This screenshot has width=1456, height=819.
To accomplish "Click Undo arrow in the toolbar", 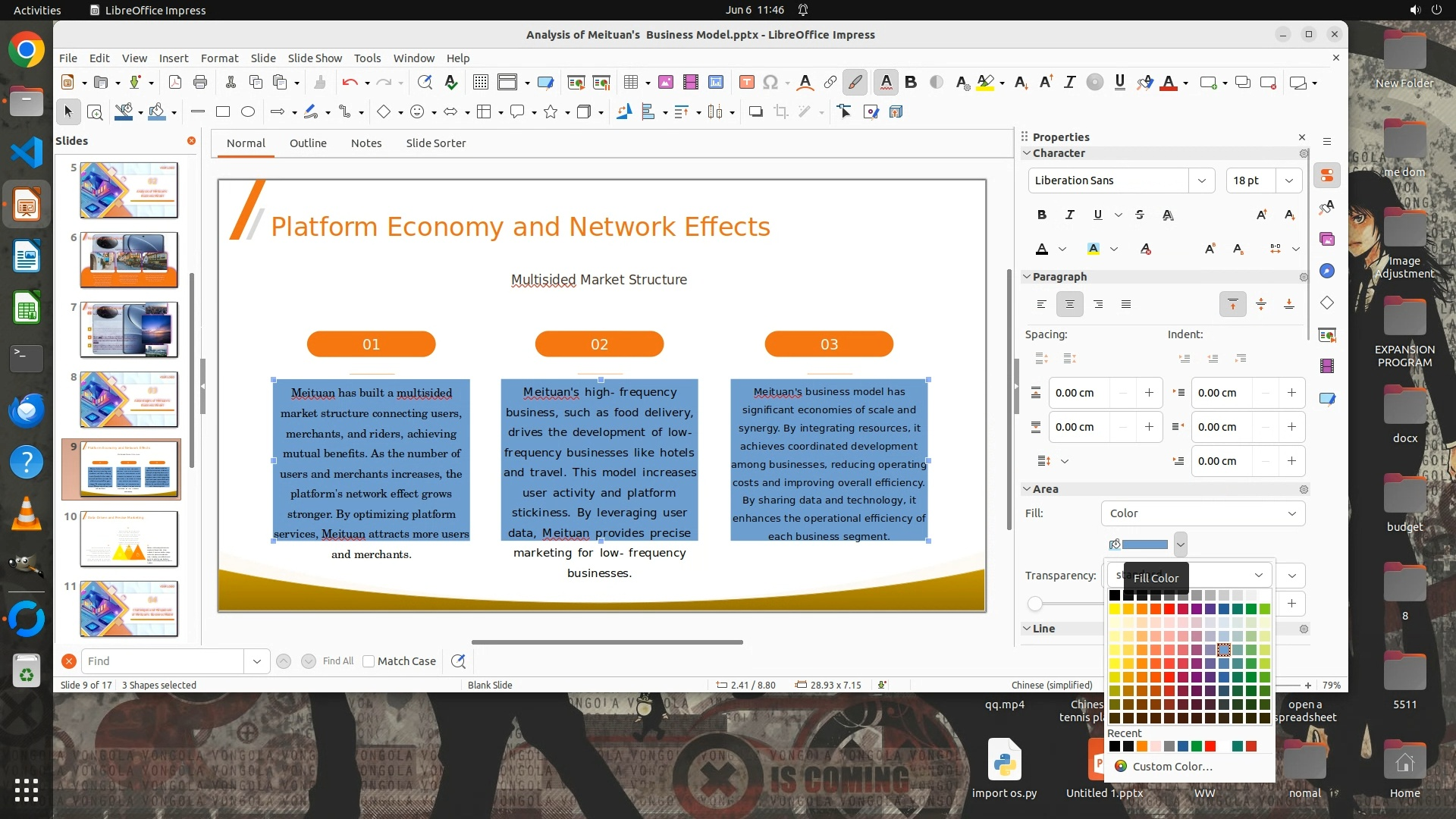I will click(349, 83).
